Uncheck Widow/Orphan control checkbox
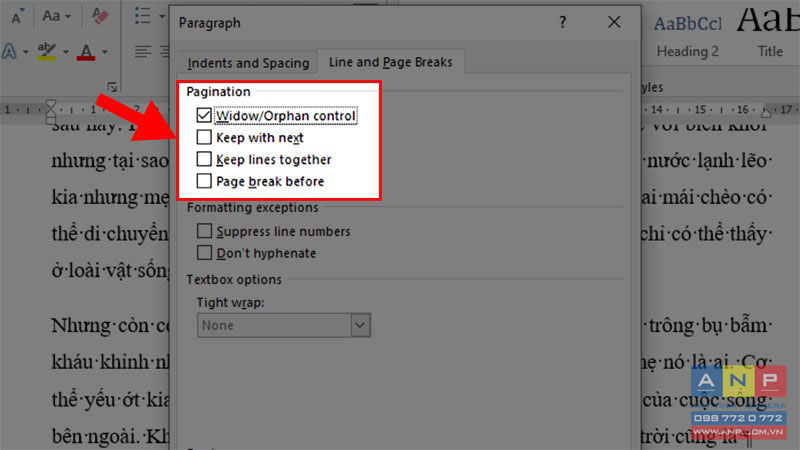This screenshot has width=800, height=450. [x=204, y=115]
